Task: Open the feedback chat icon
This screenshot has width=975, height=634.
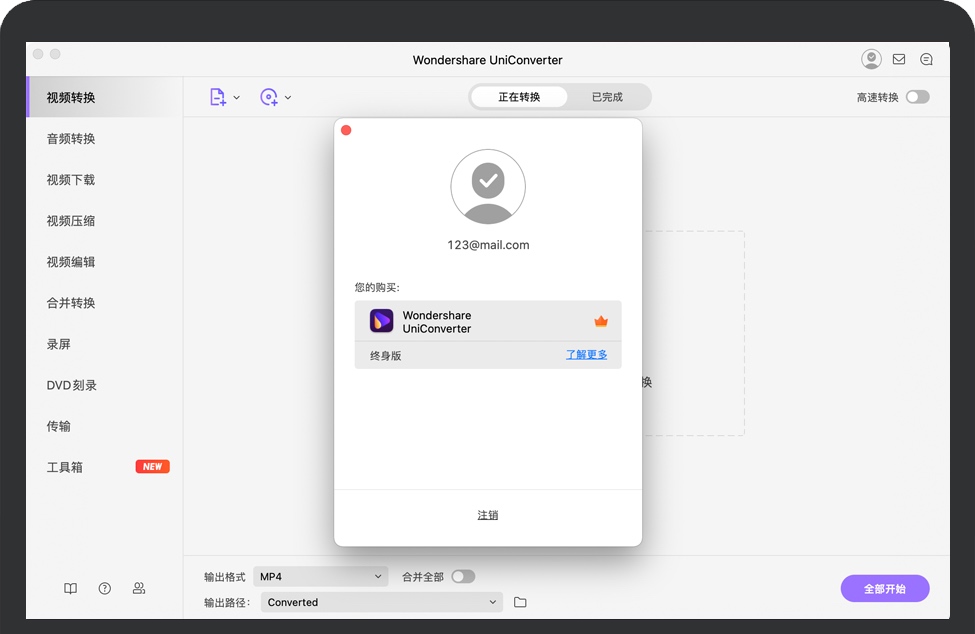Action: coord(926,59)
